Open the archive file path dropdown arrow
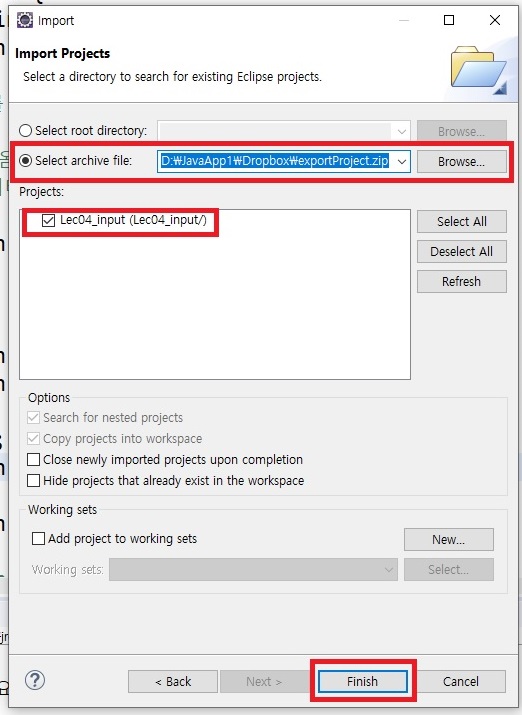522x715 pixels. (402, 161)
